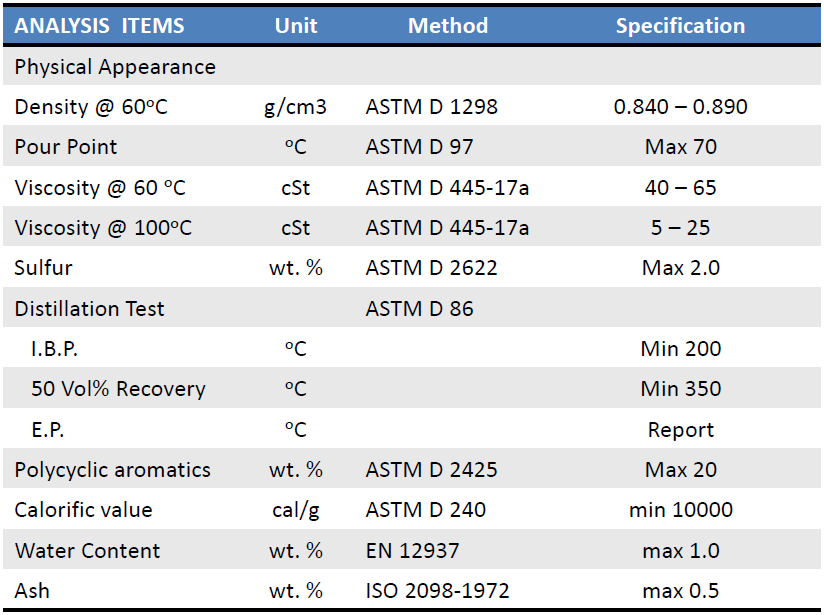Select the Unit column header
Viewport: 824px width, 615px height.
296,26
